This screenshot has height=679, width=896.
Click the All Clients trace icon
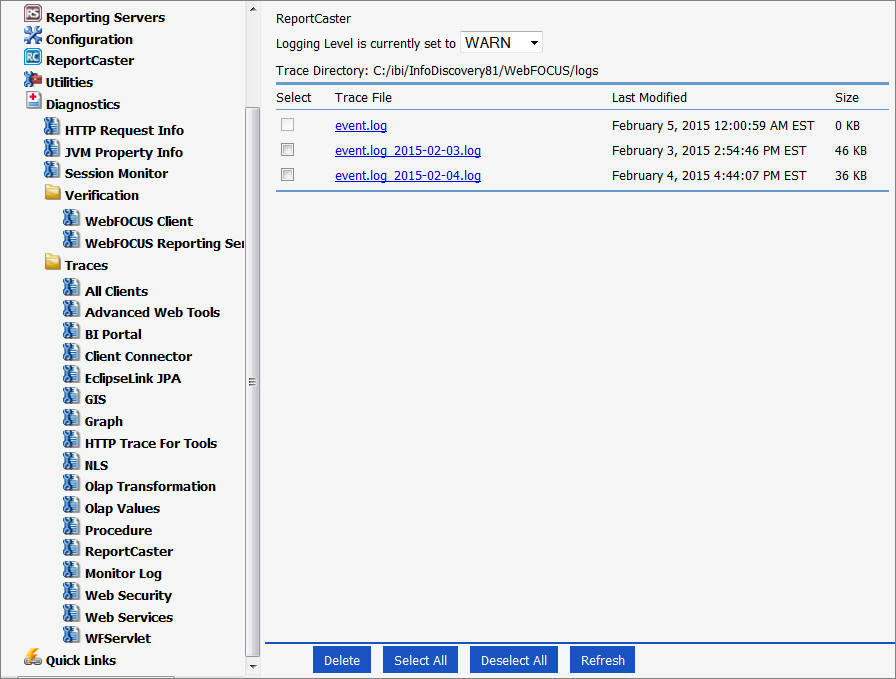tap(71, 287)
